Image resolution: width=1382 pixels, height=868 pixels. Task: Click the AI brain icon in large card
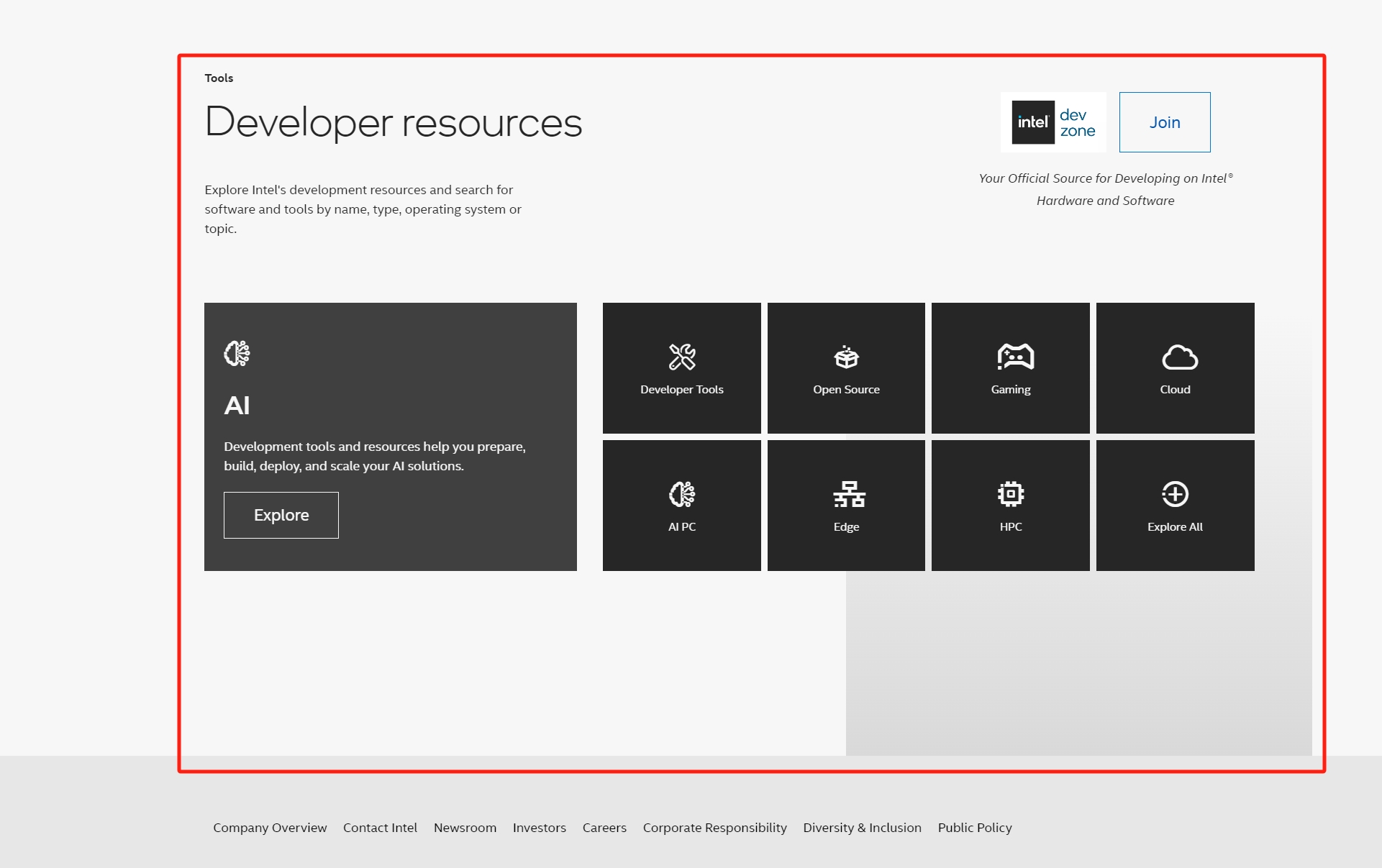(237, 353)
